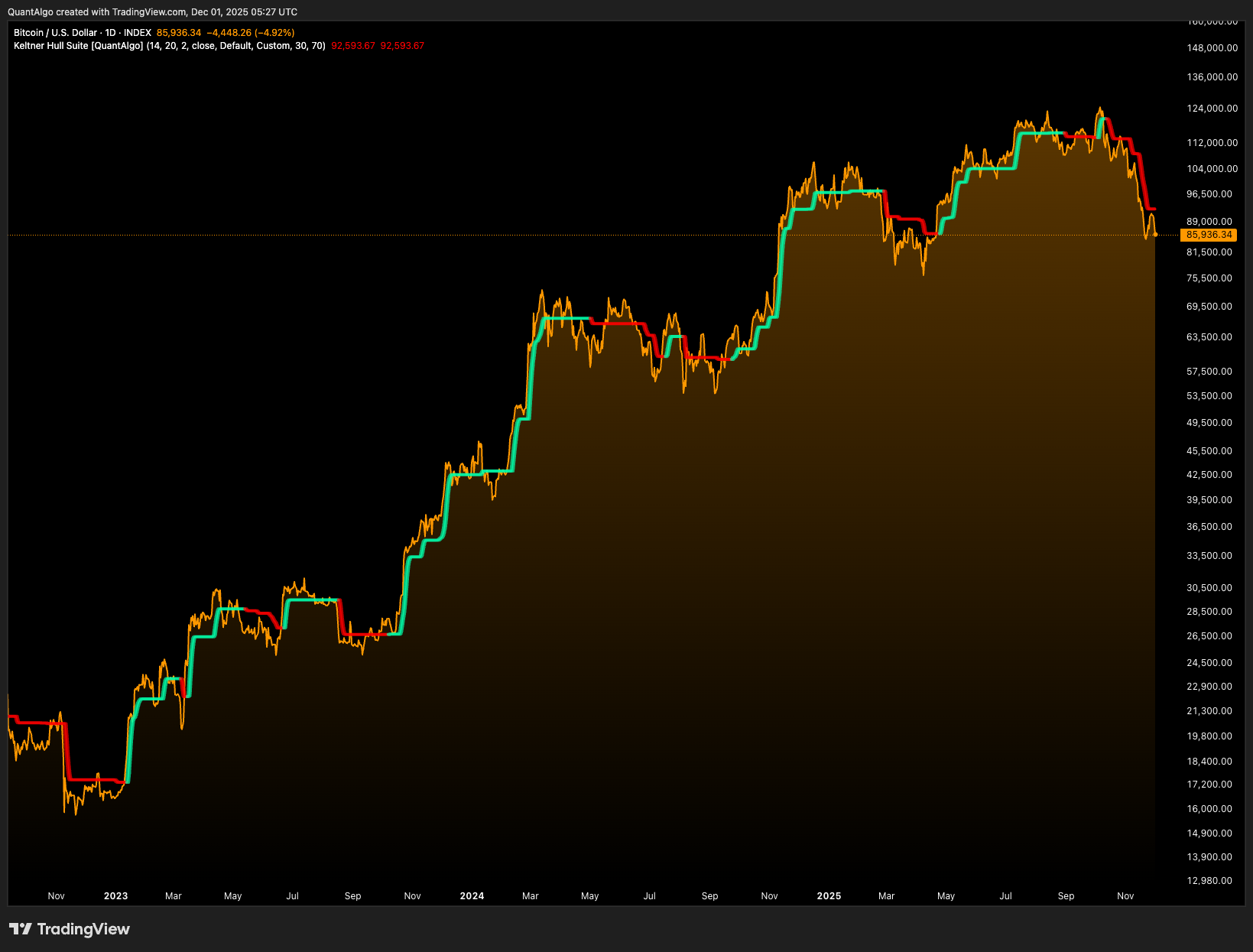Click the "75,500.00" price axis label

coord(1209,278)
